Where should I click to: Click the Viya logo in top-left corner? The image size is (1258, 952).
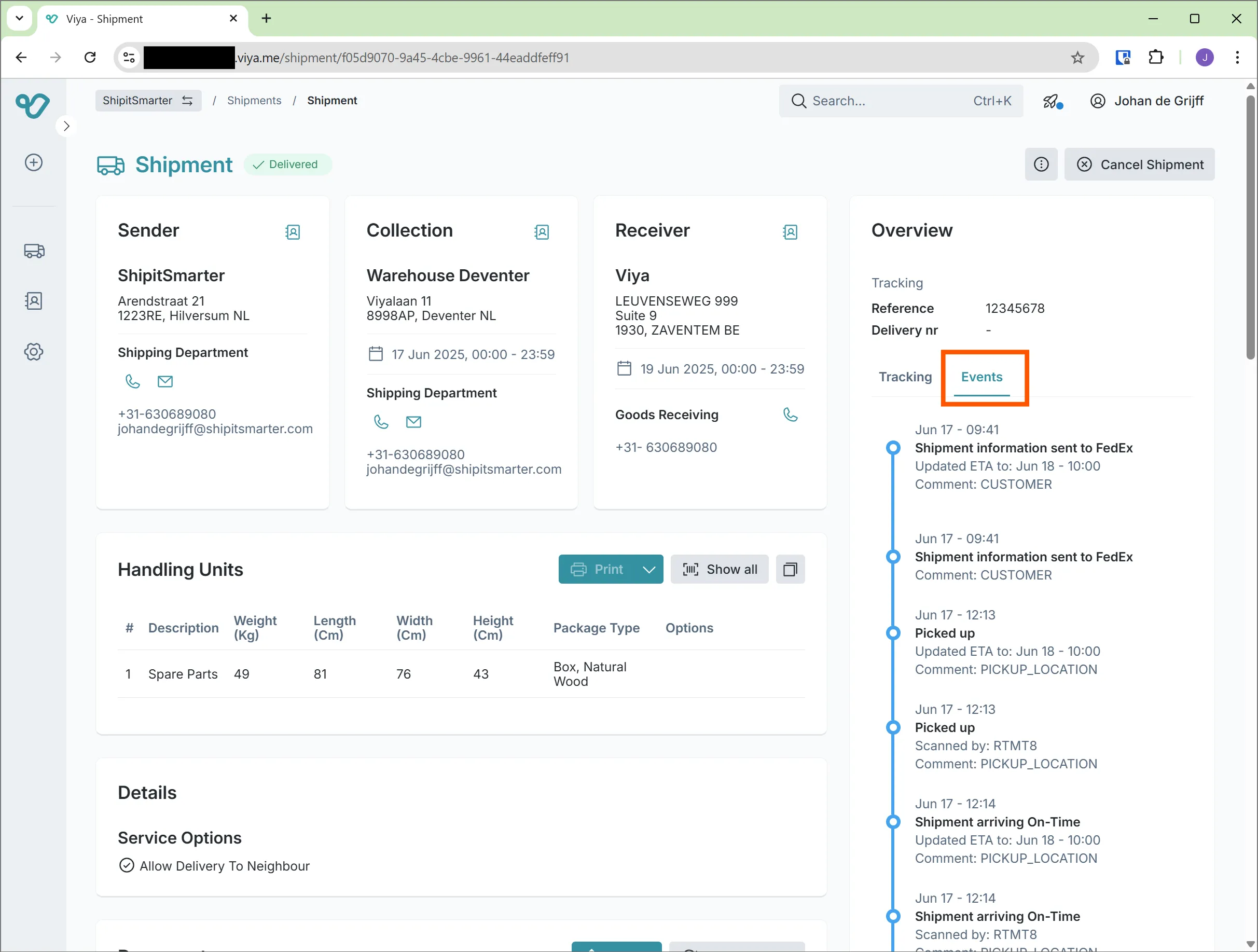pyautogui.click(x=32, y=106)
